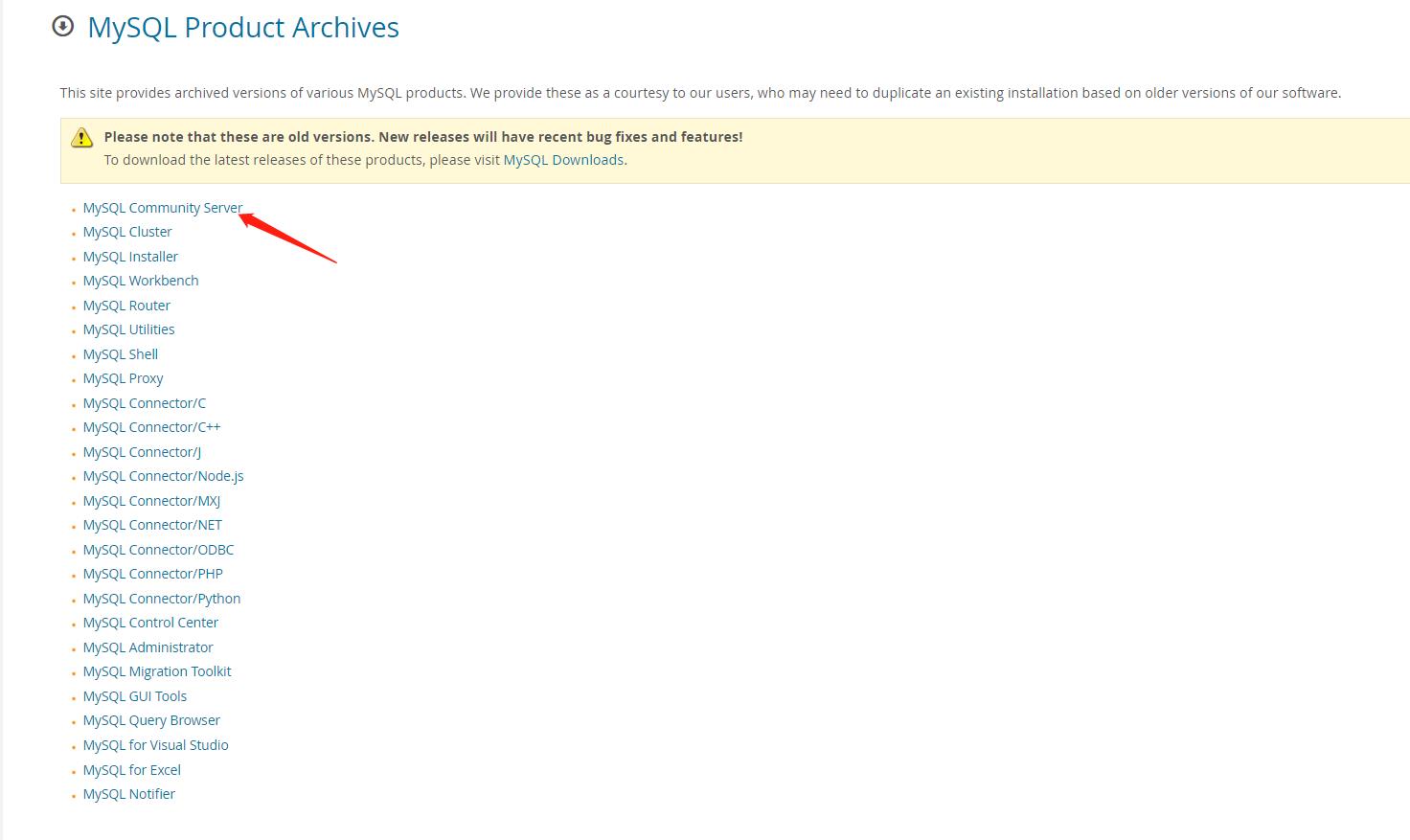Open MySQL Connector/C link
1410x840 pixels.
pyautogui.click(x=145, y=403)
